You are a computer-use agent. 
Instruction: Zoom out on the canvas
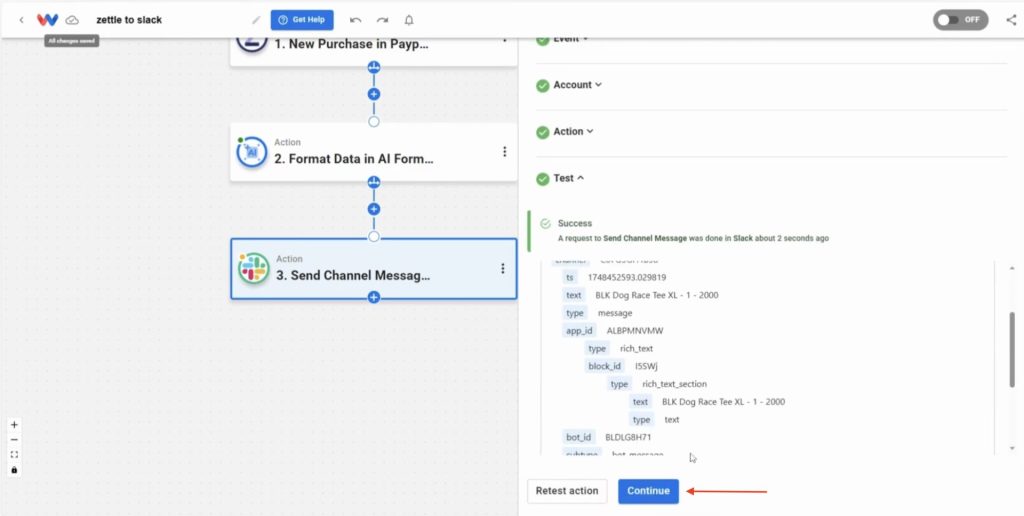pos(14,440)
